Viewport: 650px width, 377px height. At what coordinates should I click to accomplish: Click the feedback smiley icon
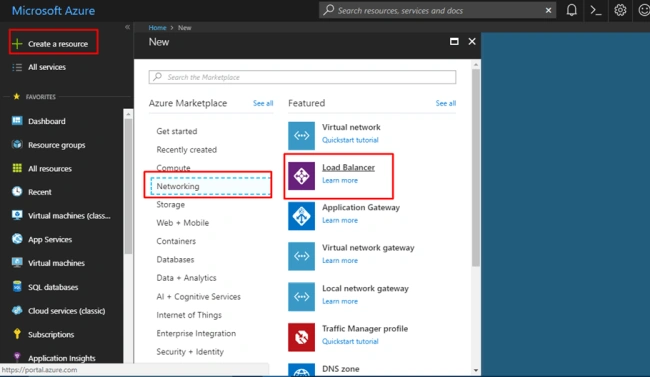(644, 10)
